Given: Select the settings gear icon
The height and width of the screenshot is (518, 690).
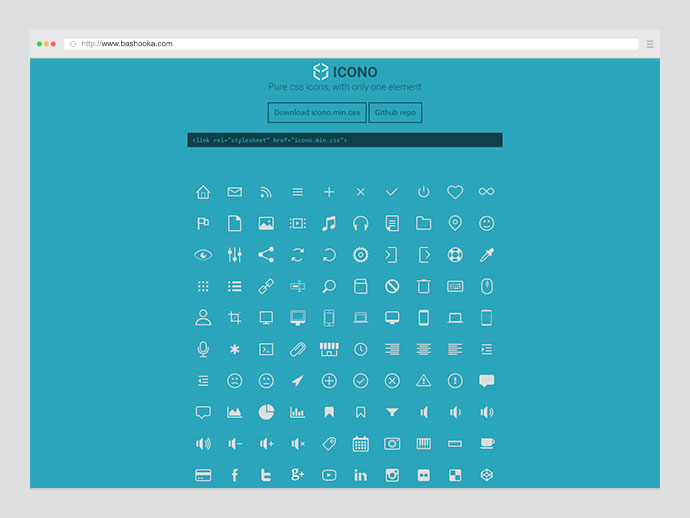Looking at the screenshot, I should (x=360, y=255).
